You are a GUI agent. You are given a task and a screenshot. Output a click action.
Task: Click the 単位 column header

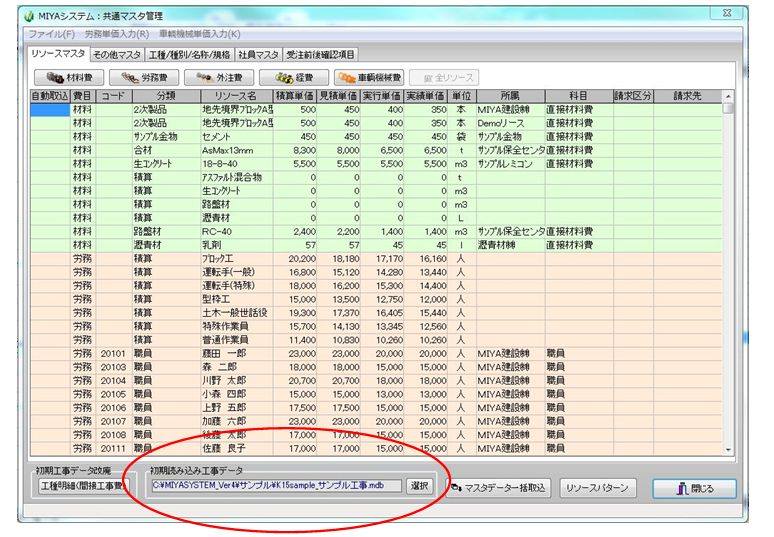[462, 96]
